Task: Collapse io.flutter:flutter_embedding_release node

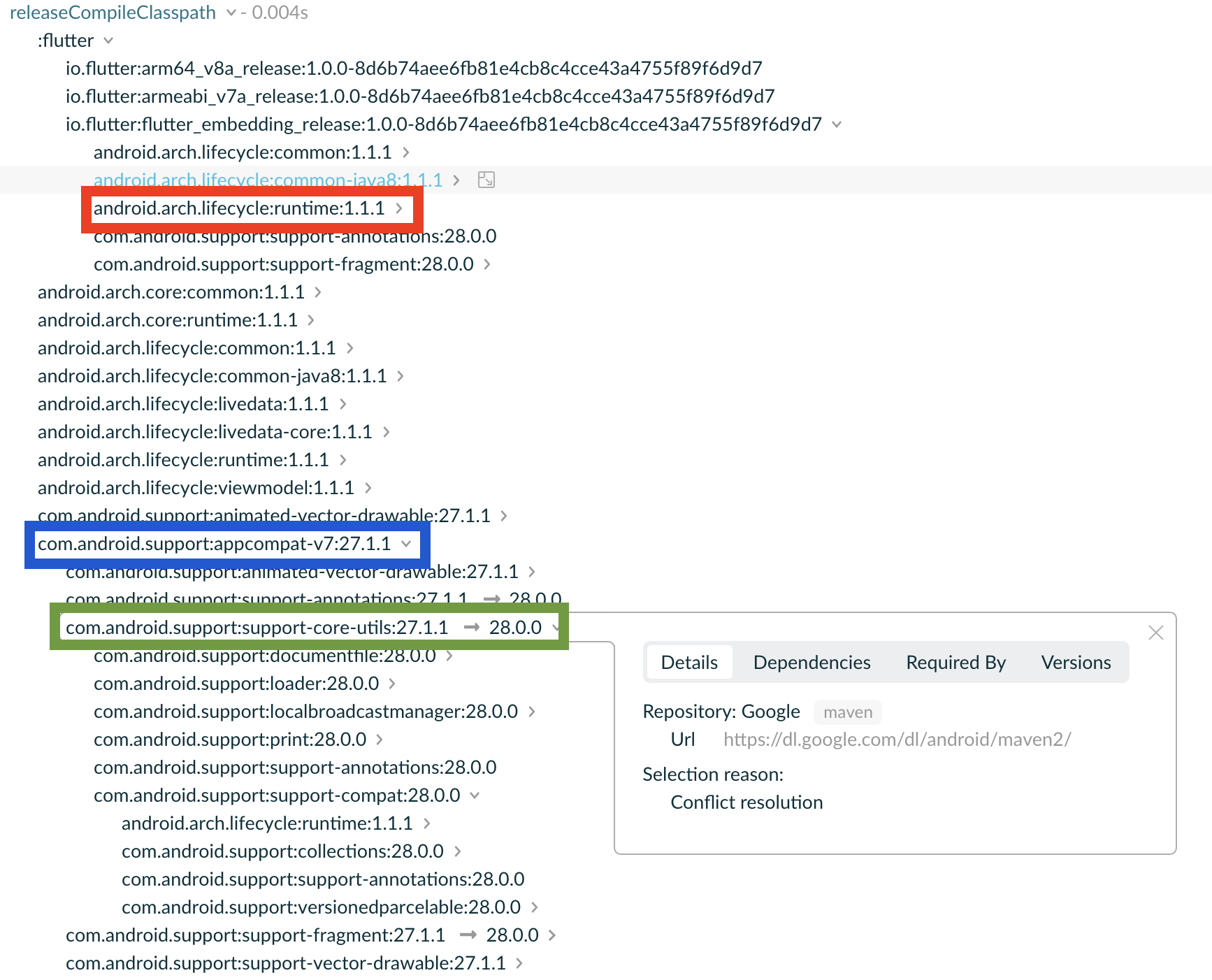Action: 837,124
